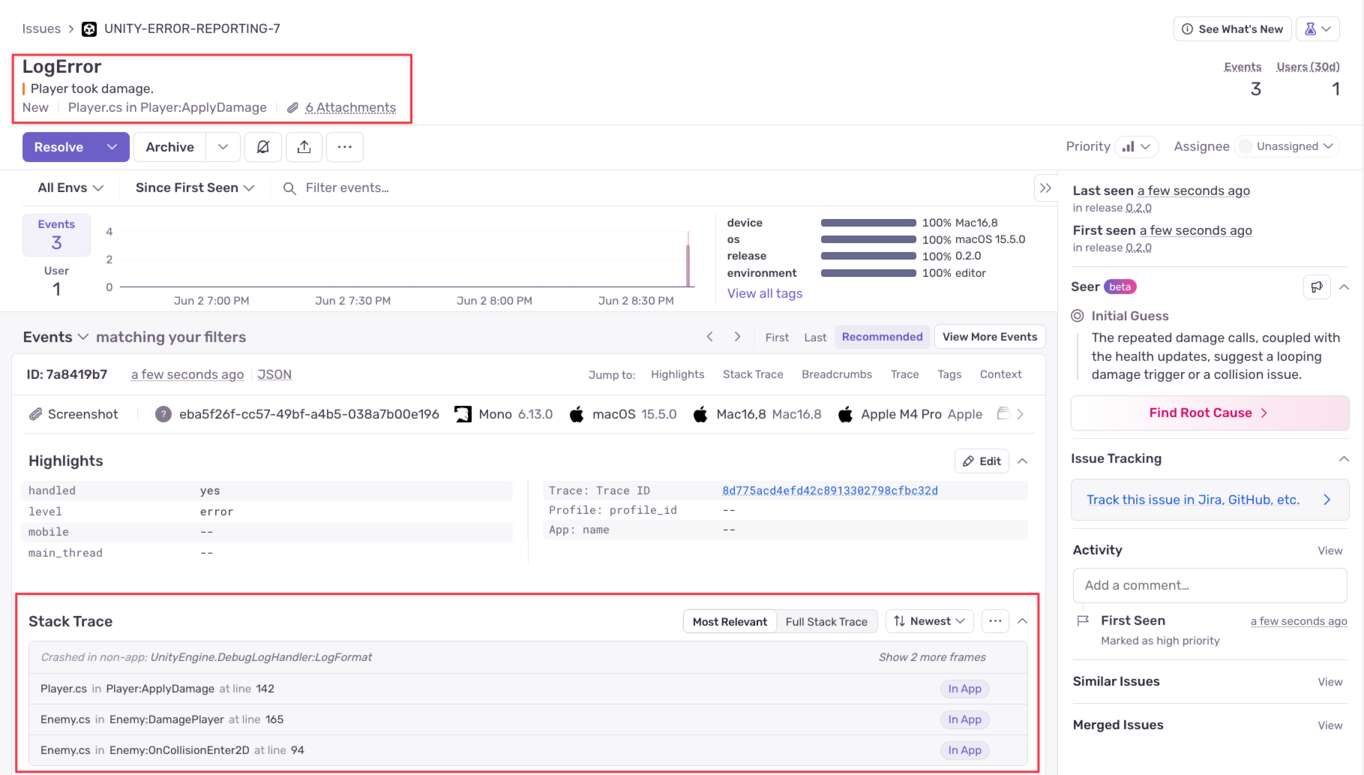Open the See What's New notifications
The image size is (1364, 775).
tap(1232, 28)
